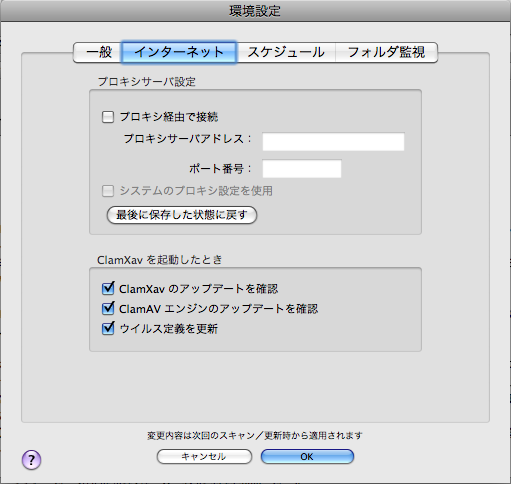This screenshot has width=511, height=484.
Task: Click the ClamXav を起動したとき group heading
Action: pyautogui.click(x=159, y=260)
